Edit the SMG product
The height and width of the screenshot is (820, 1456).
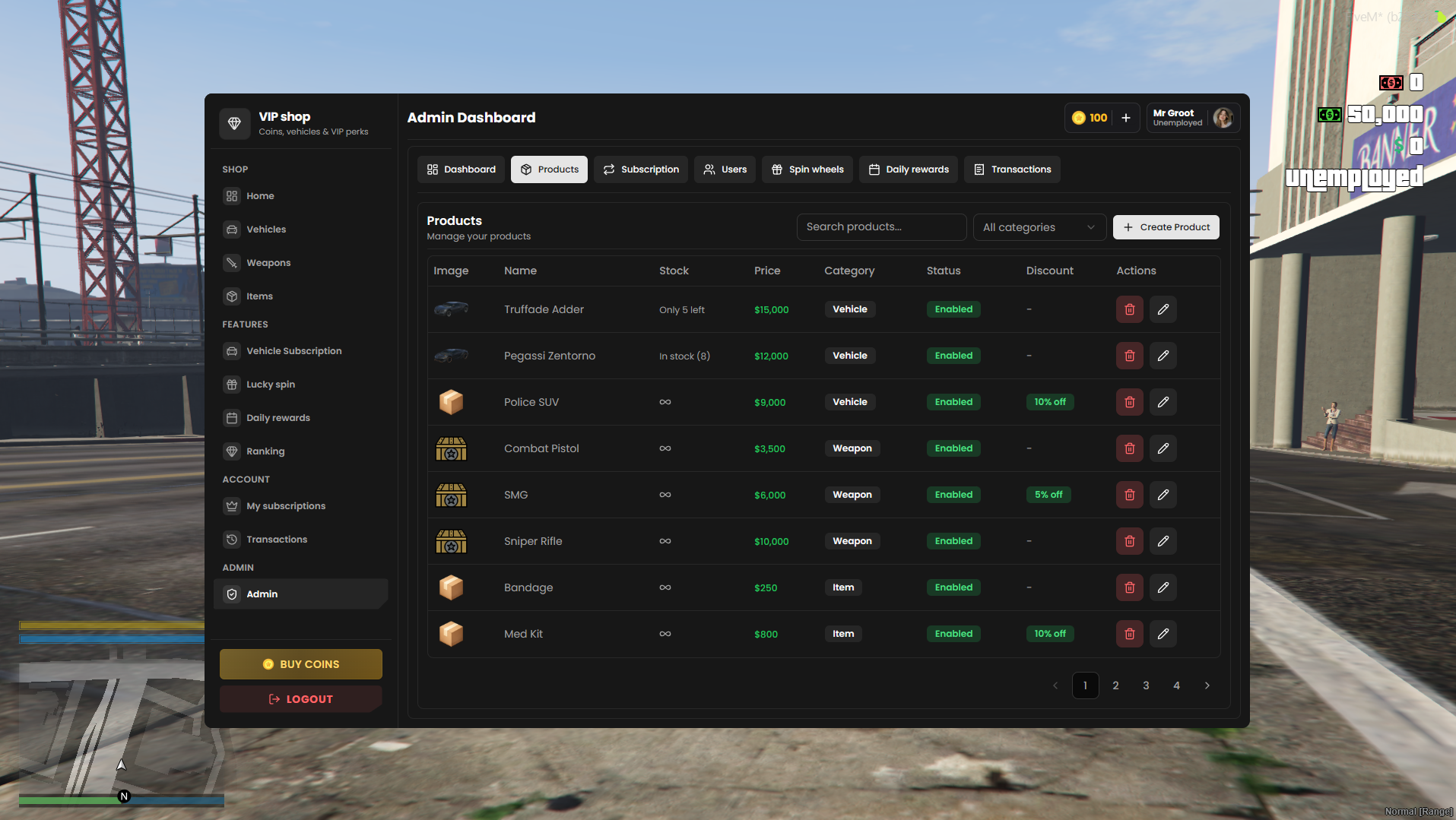(x=1163, y=495)
